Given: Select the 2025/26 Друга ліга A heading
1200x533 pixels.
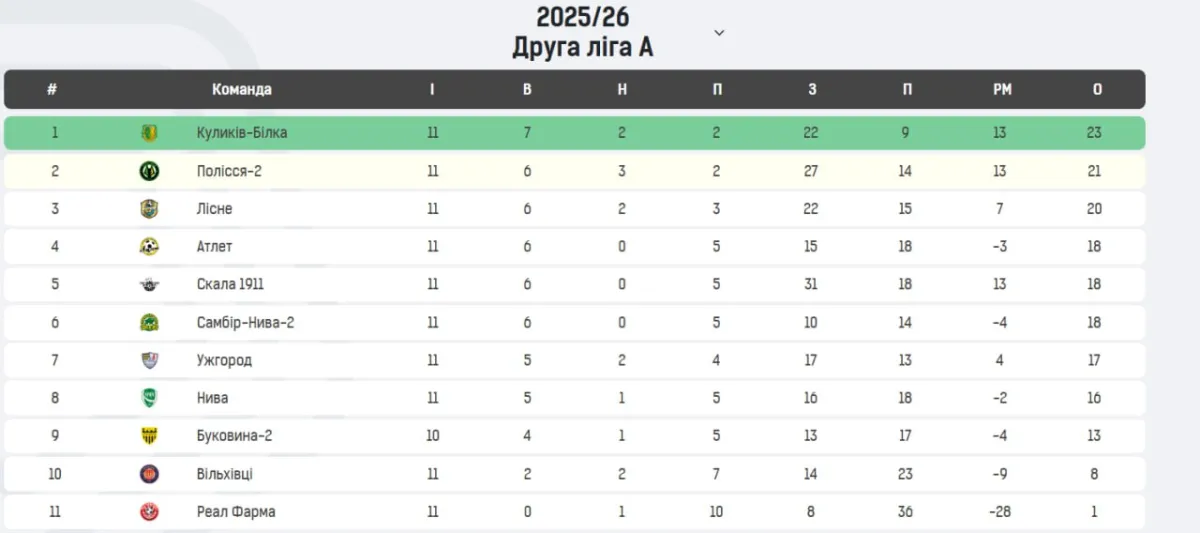Looking at the screenshot, I should [x=583, y=32].
